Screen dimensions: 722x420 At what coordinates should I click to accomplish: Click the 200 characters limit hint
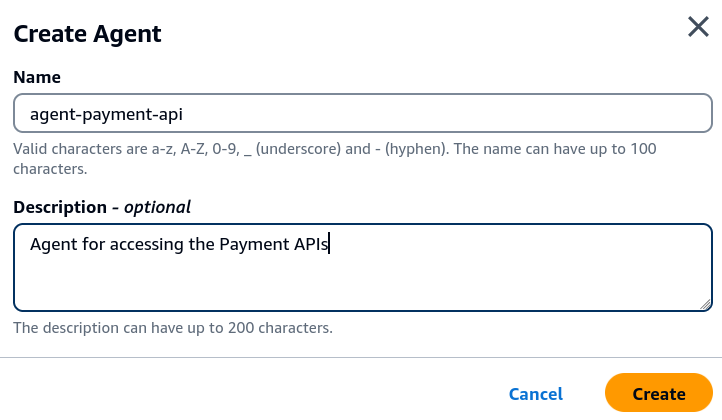coord(172,328)
